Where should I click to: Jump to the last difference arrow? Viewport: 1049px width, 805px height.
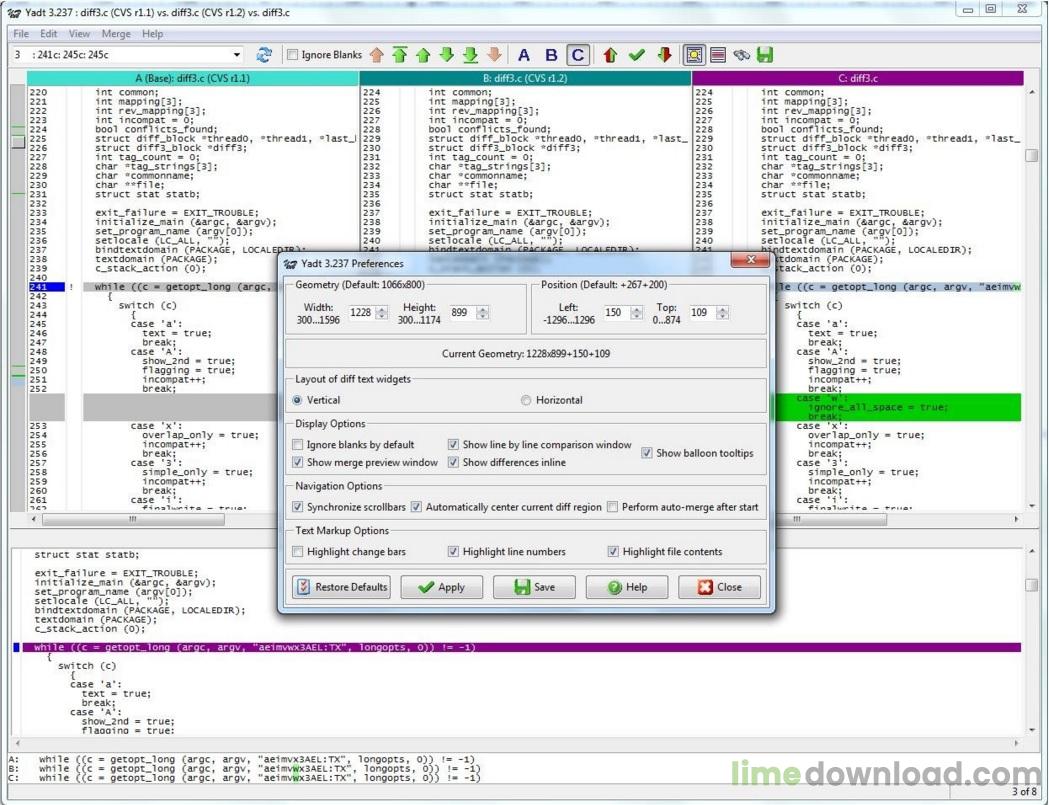470,55
